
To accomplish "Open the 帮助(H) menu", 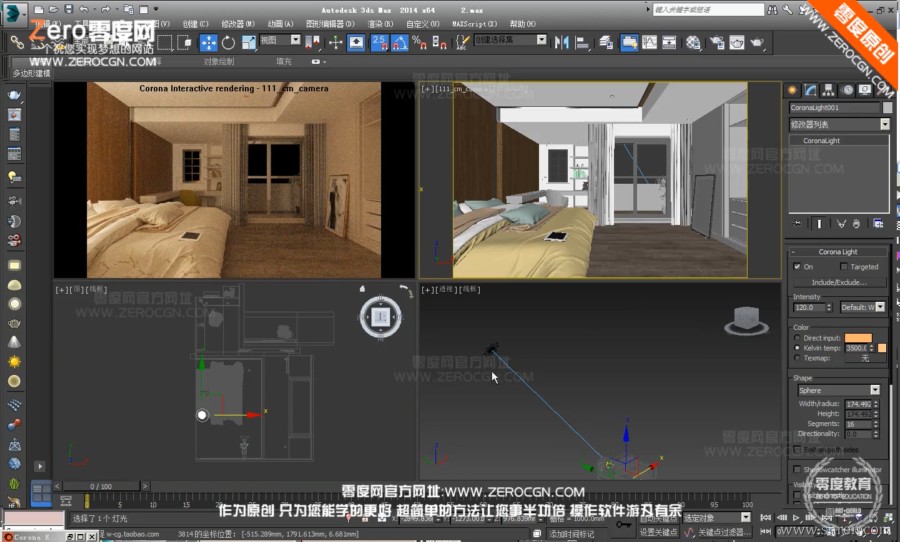I will (522, 24).
